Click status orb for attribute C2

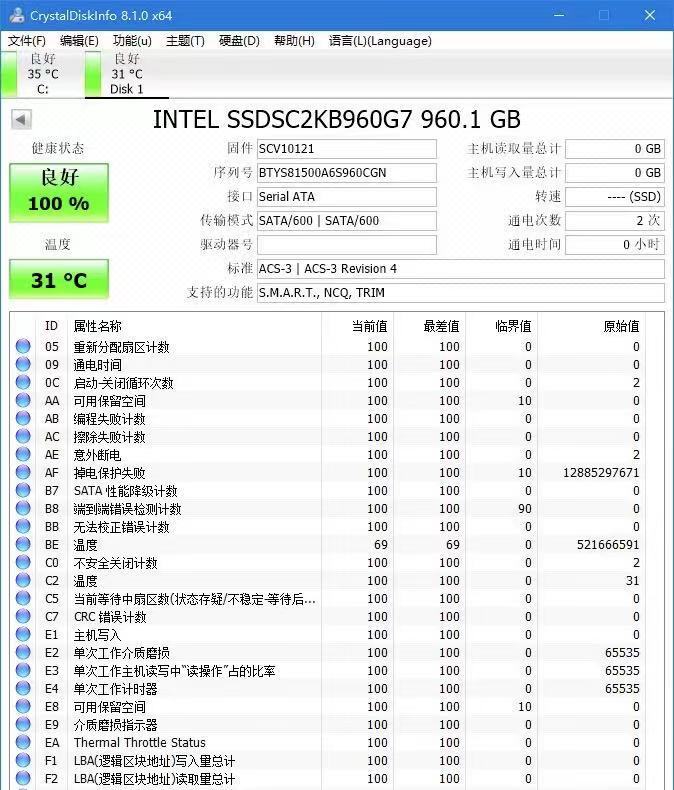23,580
